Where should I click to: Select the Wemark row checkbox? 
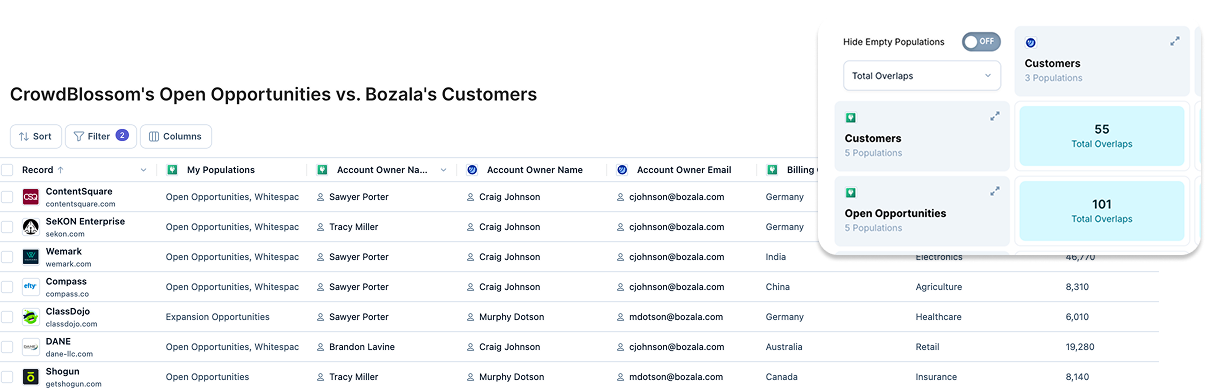click(7, 257)
